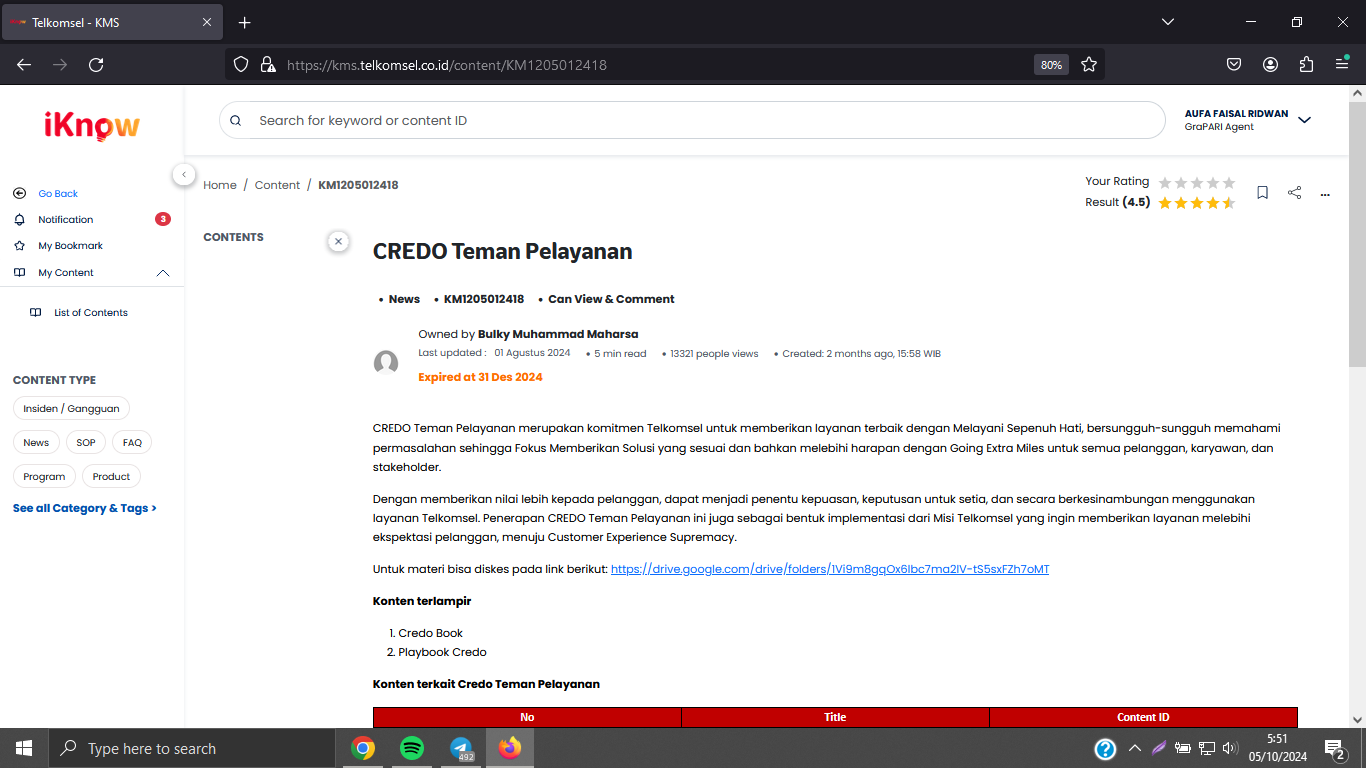1366x768 pixels.
Task: Click the taskbar clock and date
Action: coord(1277,748)
